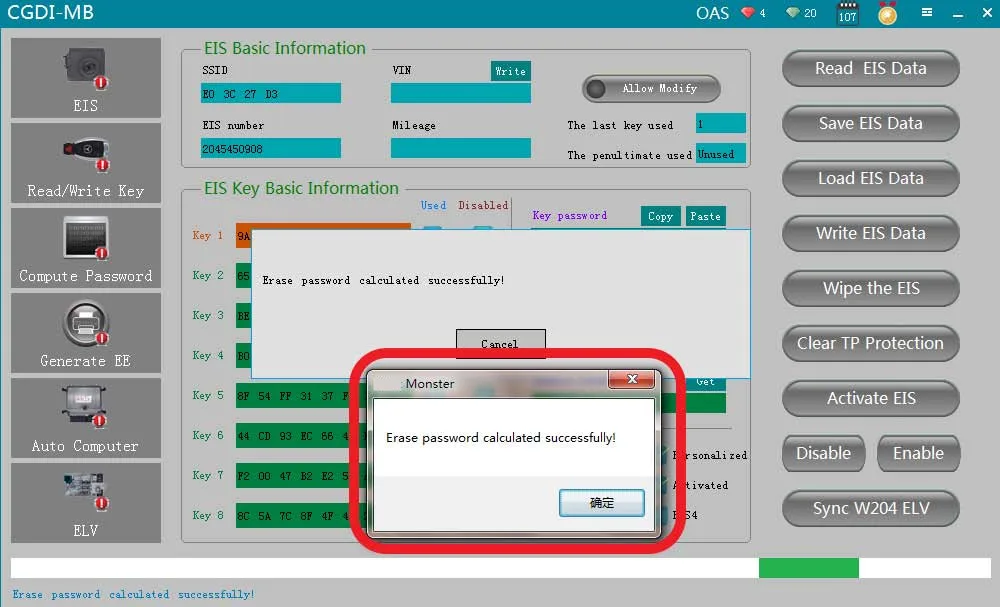Screen dimensions: 1000x607
Task: Click Activate EIS button
Action: pos(871,399)
